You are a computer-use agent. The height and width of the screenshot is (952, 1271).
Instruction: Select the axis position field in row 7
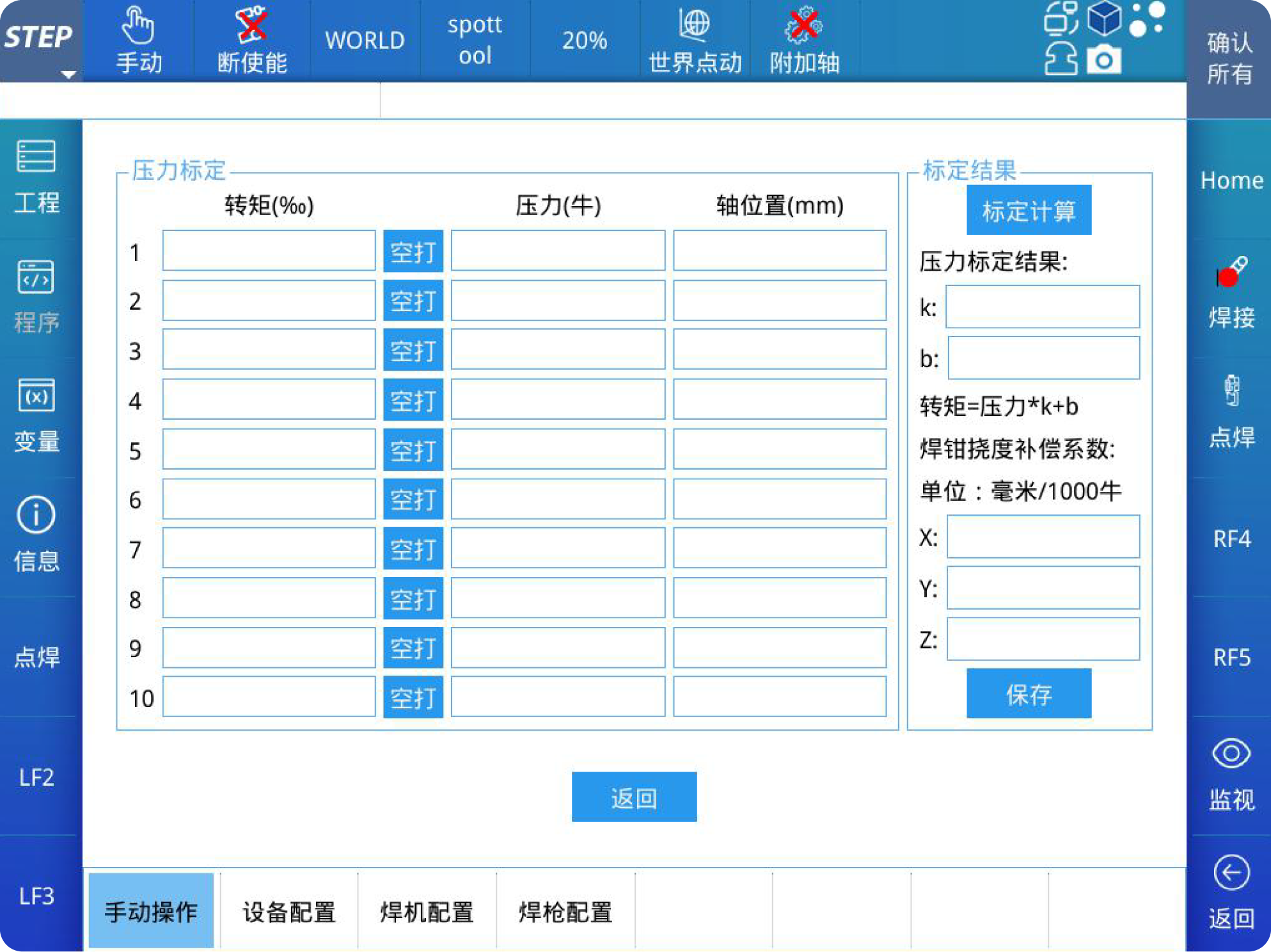click(780, 549)
